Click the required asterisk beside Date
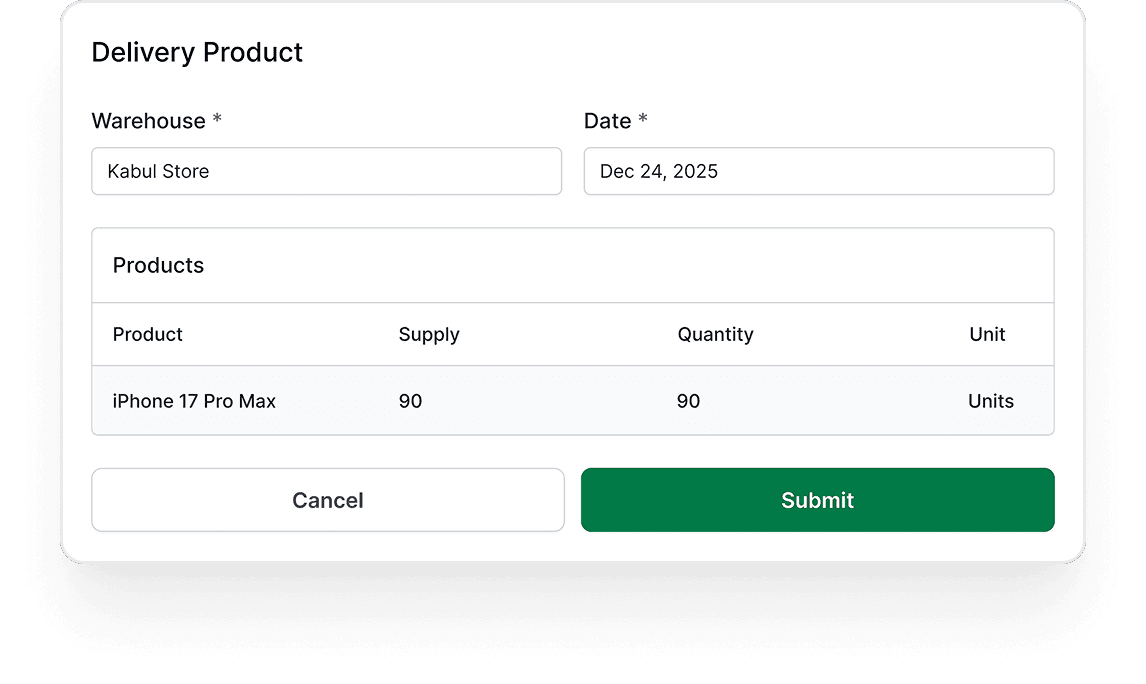Image resolution: width=1146 pixels, height=684 pixels. click(x=643, y=120)
